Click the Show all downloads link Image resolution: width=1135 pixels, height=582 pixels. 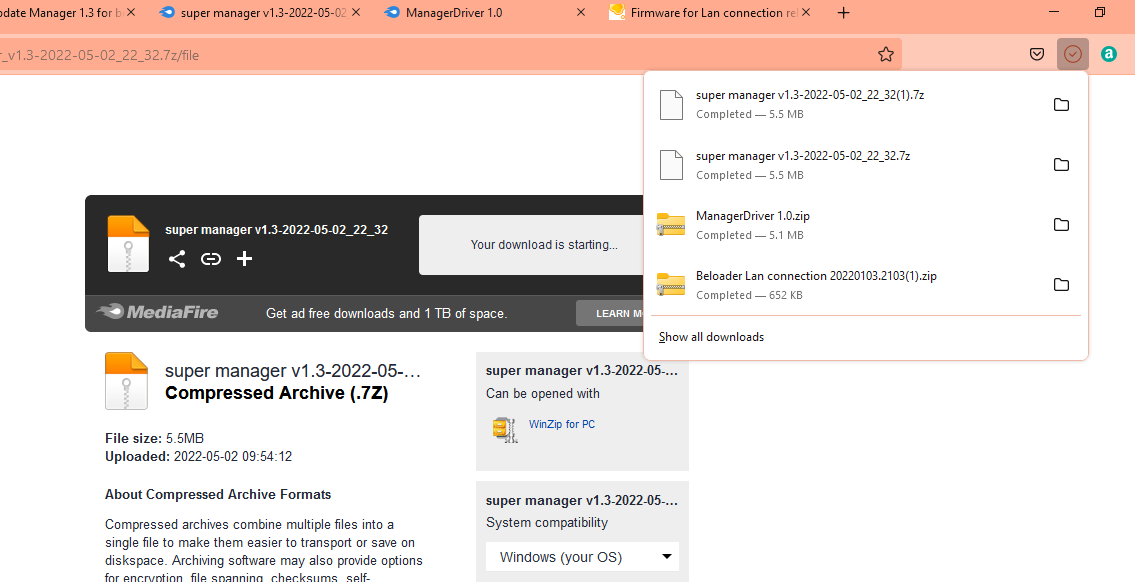710,336
